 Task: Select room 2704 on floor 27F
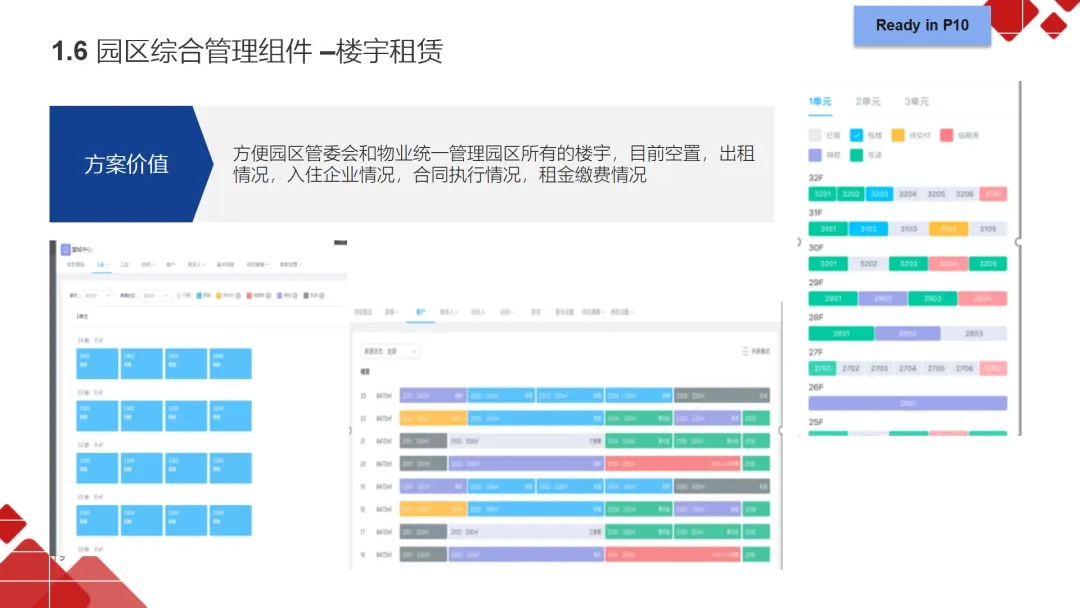point(908,368)
